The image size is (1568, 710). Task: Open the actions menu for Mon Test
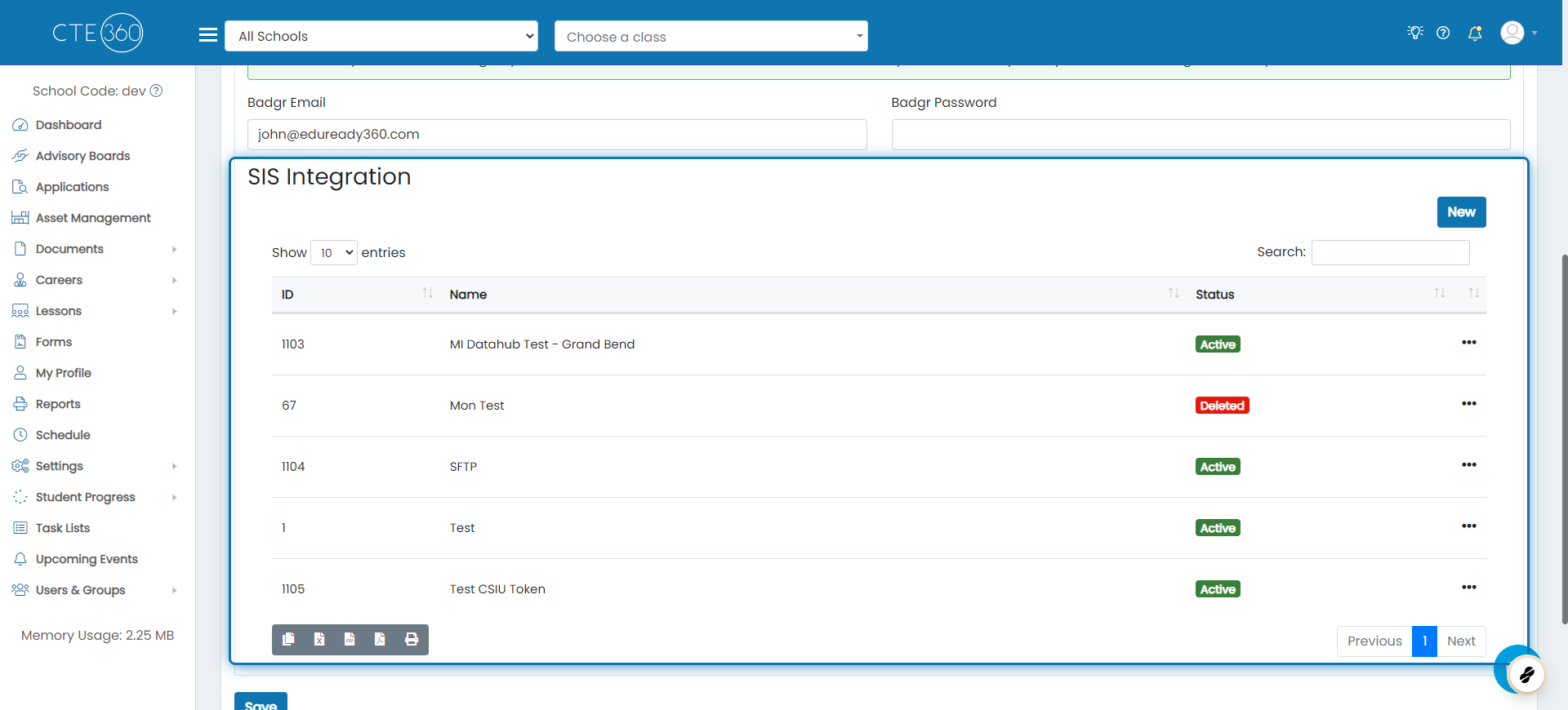click(x=1469, y=404)
